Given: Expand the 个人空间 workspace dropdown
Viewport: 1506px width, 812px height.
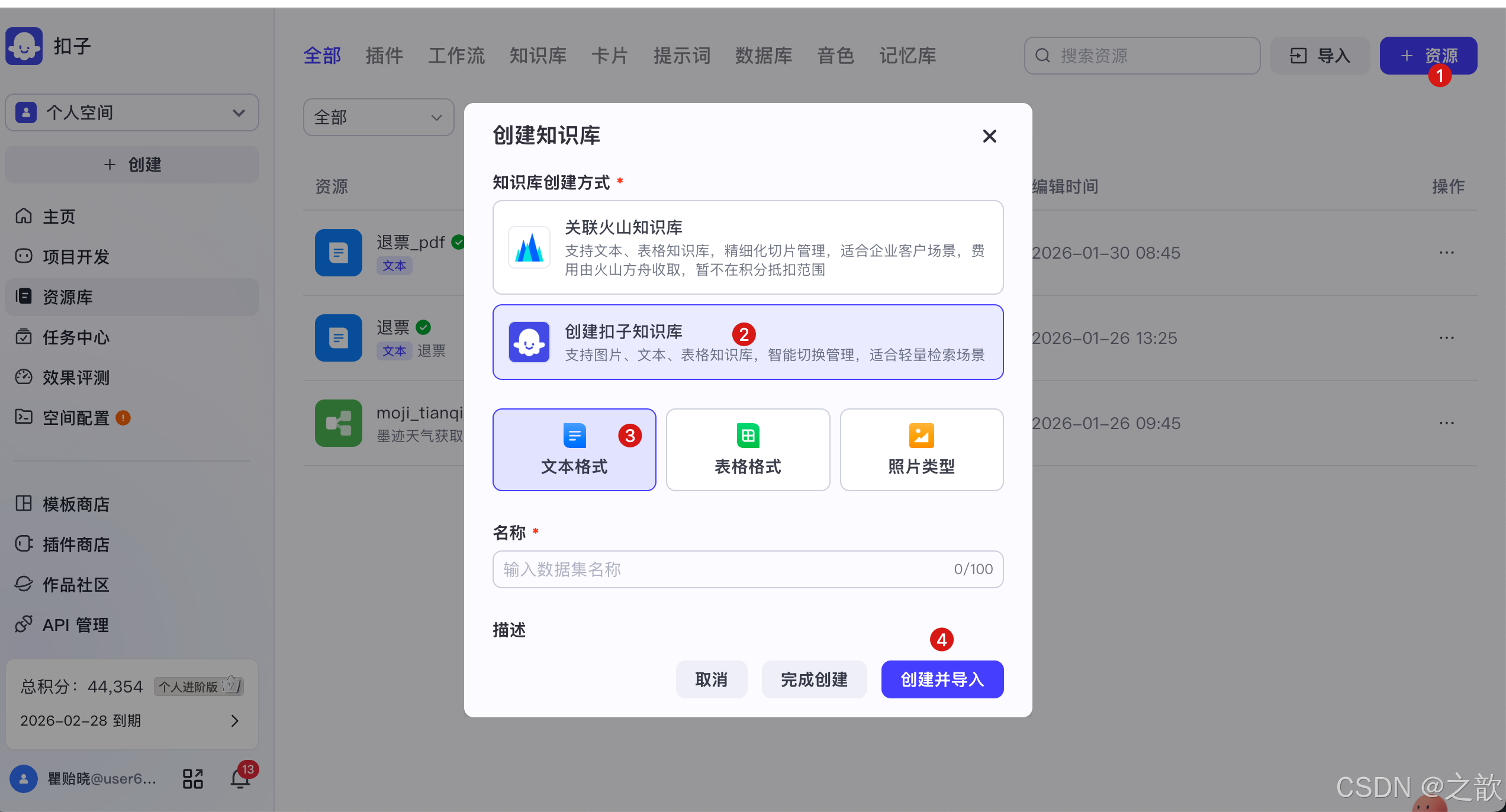Looking at the screenshot, I should coord(239,112).
